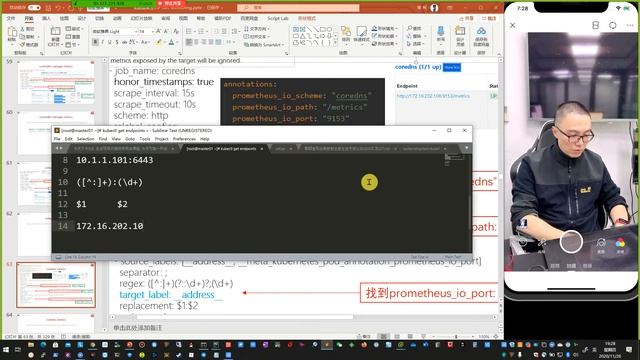This screenshot has width=640, height=360.
Task: Click the Paste icon in the ribbon
Action: 12,33
